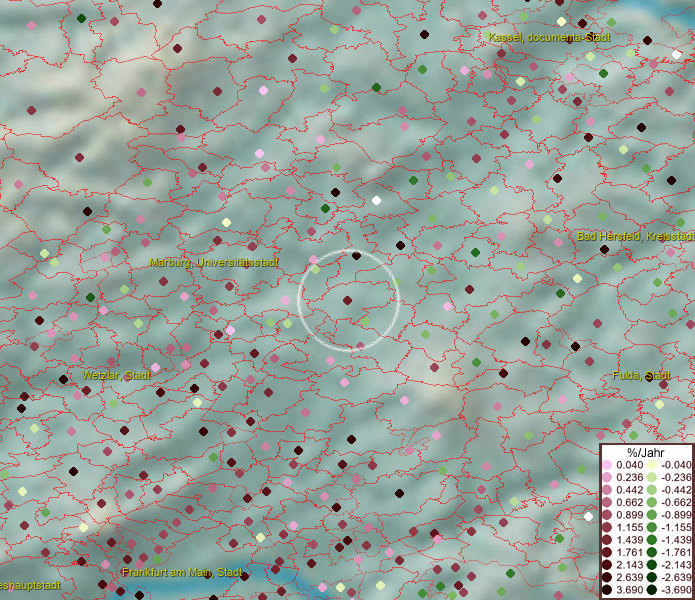This screenshot has height=600, width=695.
Task: Click the legend value text -3.690
Action: pos(676,590)
